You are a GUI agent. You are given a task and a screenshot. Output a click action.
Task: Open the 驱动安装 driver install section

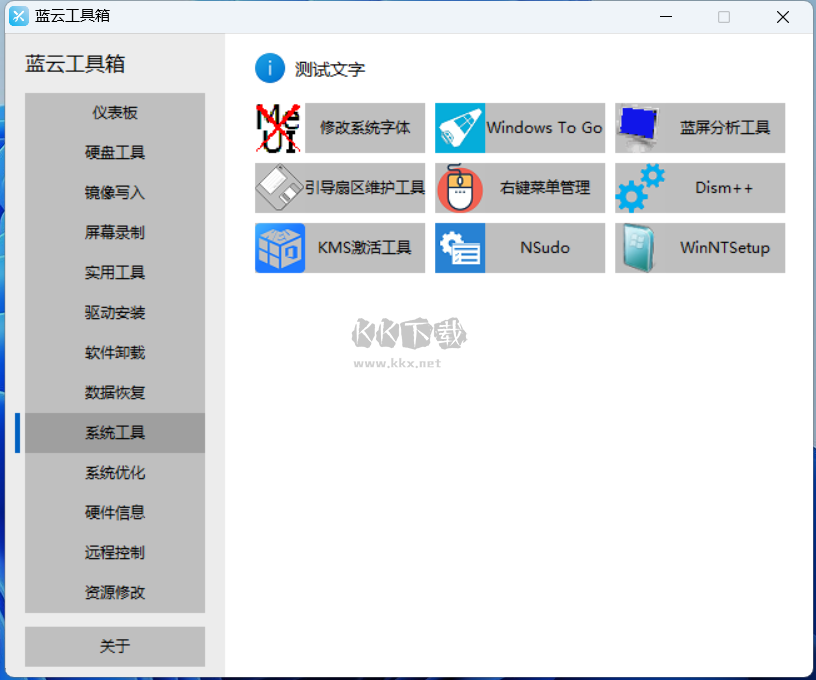114,312
